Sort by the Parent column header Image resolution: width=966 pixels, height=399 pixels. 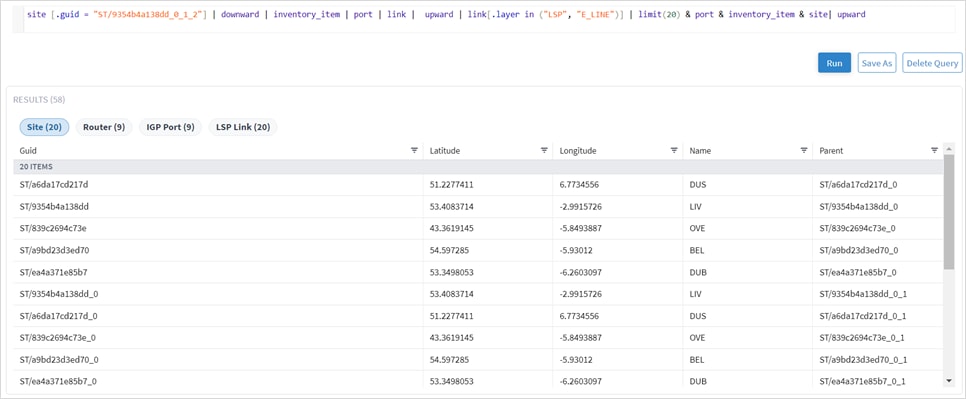tap(832, 150)
